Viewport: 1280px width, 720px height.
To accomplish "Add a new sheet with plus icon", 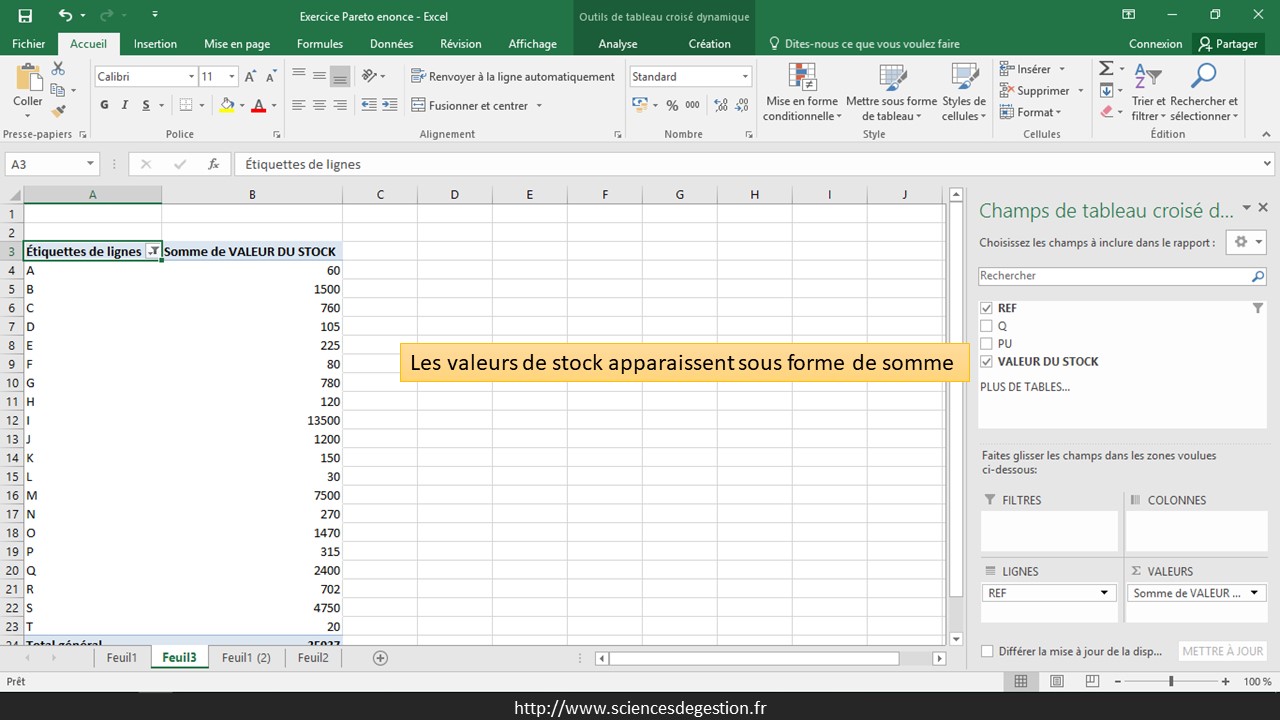I will coord(380,658).
